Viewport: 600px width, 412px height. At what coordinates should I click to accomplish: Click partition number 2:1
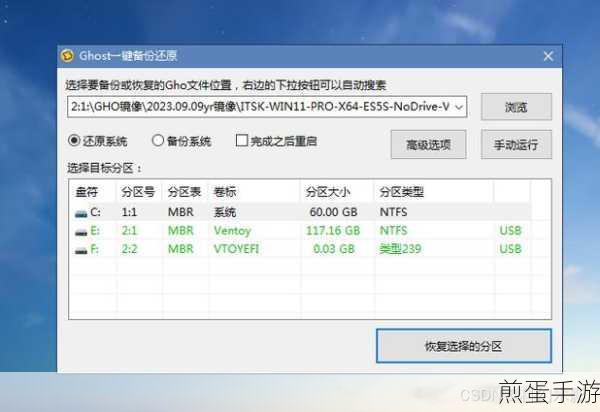point(129,231)
